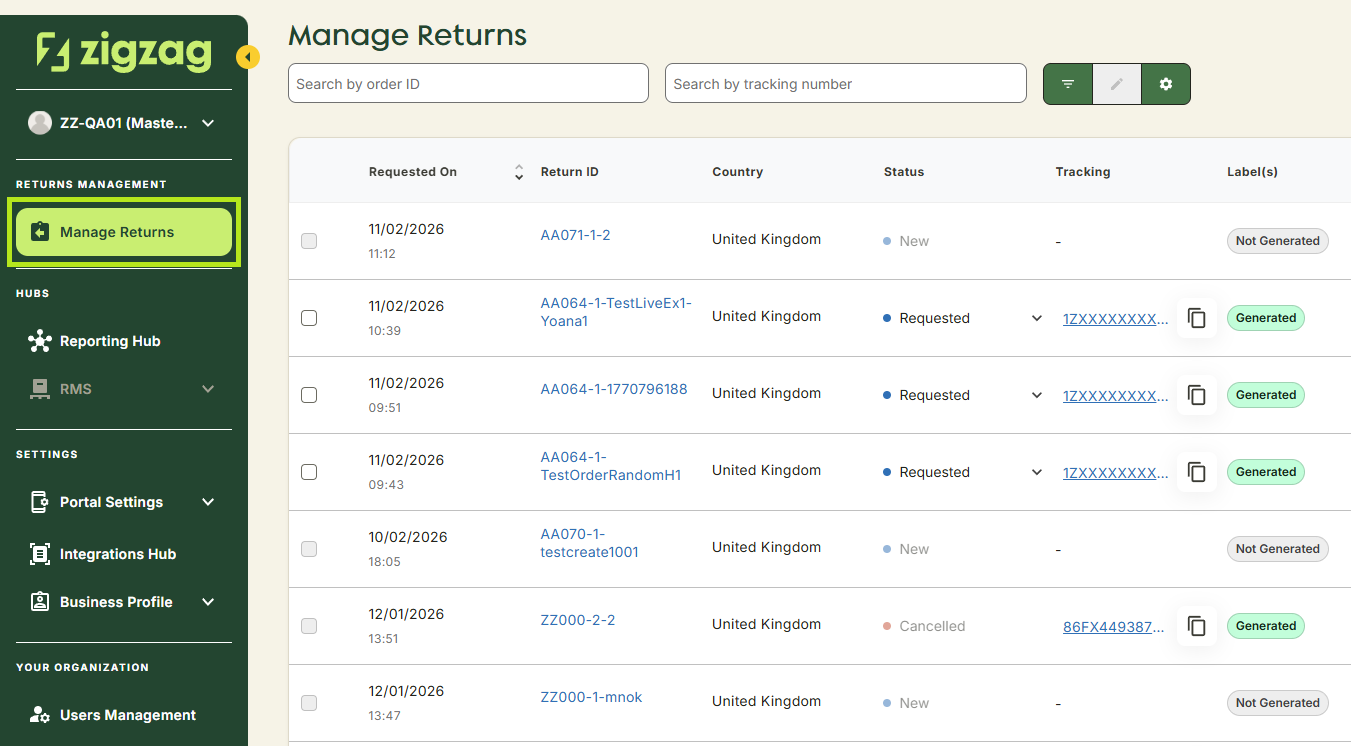This screenshot has height=746, width=1351.
Task: Check the AA064-1-TestOrderRandomH1 row checkbox
Action: (309, 472)
